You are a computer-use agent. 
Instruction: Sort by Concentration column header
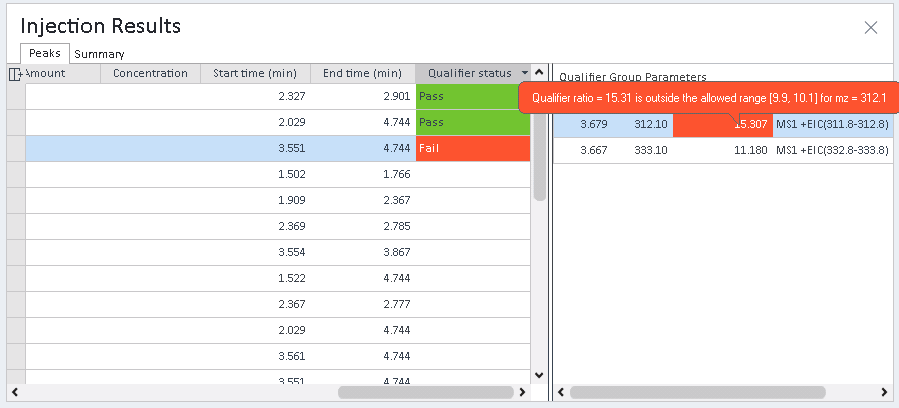pyautogui.click(x=150, y=73)
